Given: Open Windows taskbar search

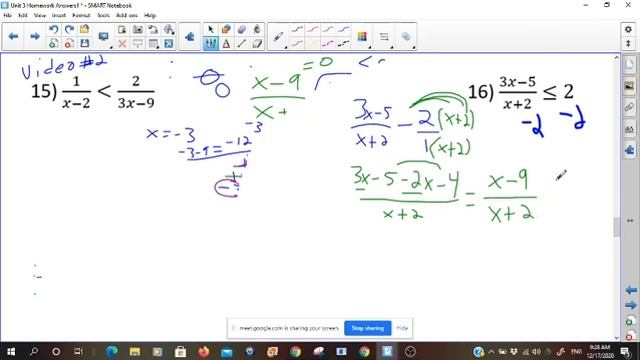Looking at the screenshot, I should coord(34,351).
